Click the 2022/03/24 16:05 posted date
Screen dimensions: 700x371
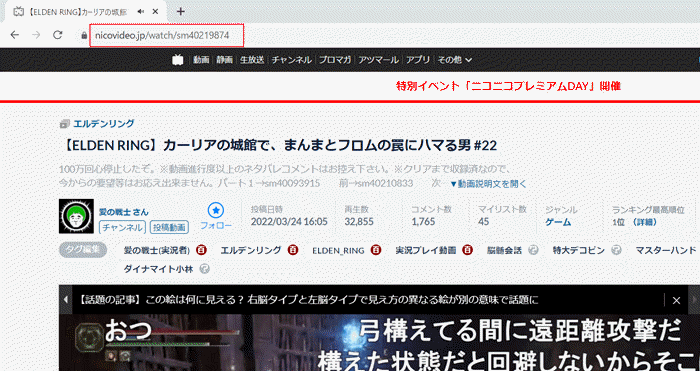289,222
